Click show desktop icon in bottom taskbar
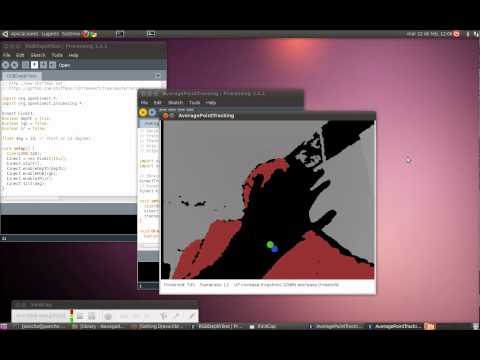This screenshot has height=360, width=480. pyautogui.click(x=4, y=326)
